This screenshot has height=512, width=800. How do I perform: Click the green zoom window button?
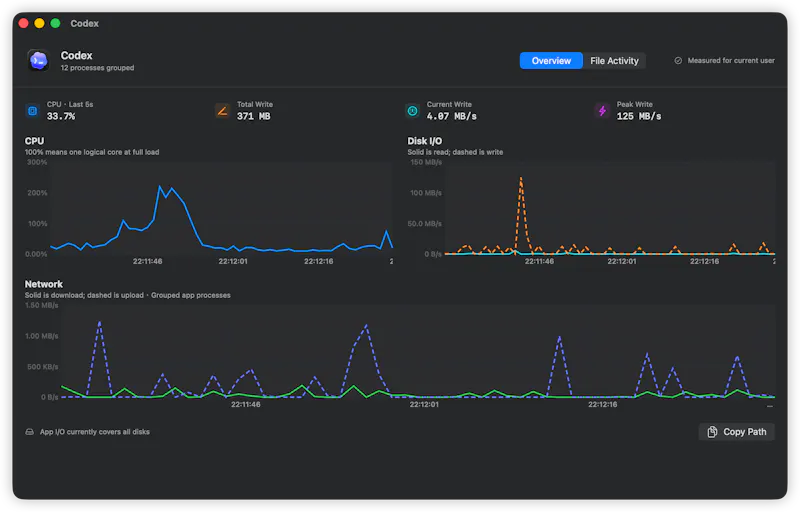click(56, 23)
